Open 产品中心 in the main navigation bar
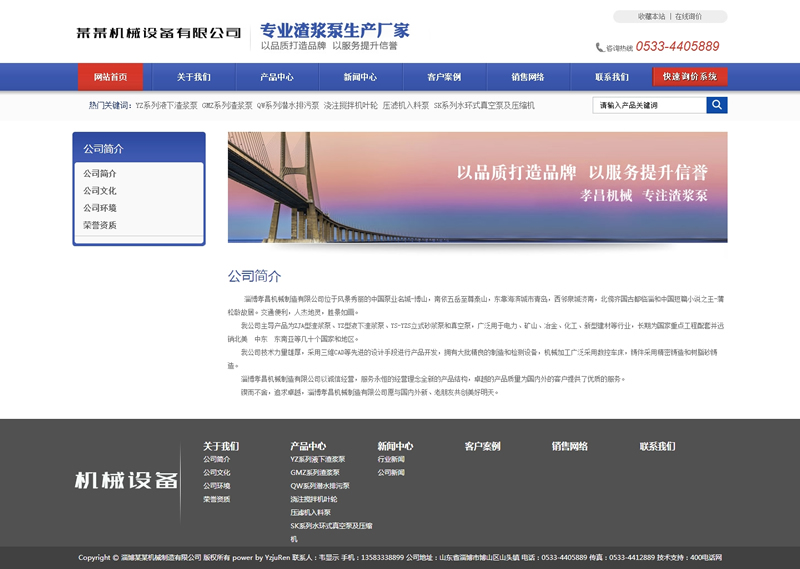The height and width of the screenshot is (569, 800). (x=277, y=77)
